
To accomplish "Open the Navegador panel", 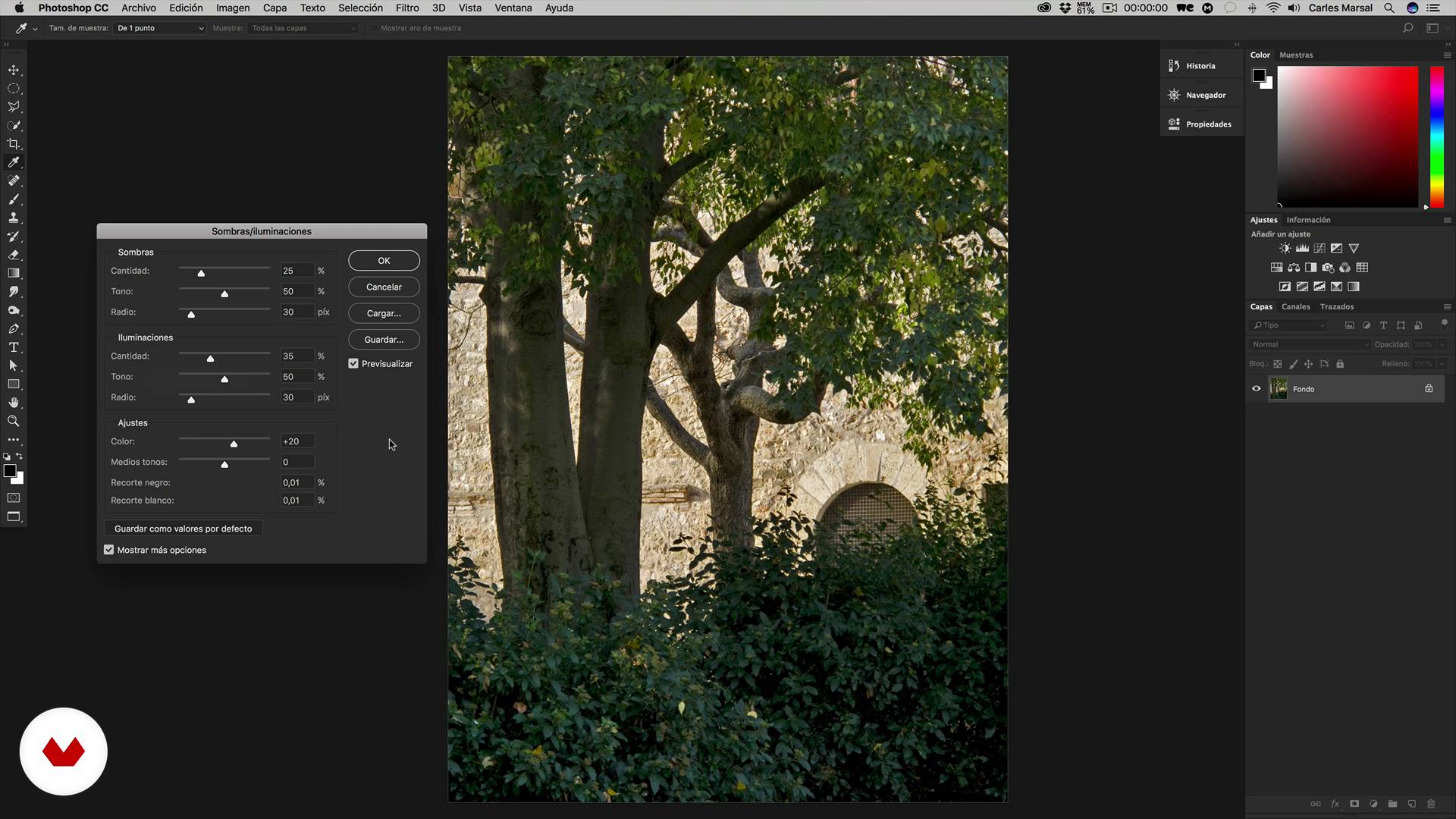I will 1201,95.
